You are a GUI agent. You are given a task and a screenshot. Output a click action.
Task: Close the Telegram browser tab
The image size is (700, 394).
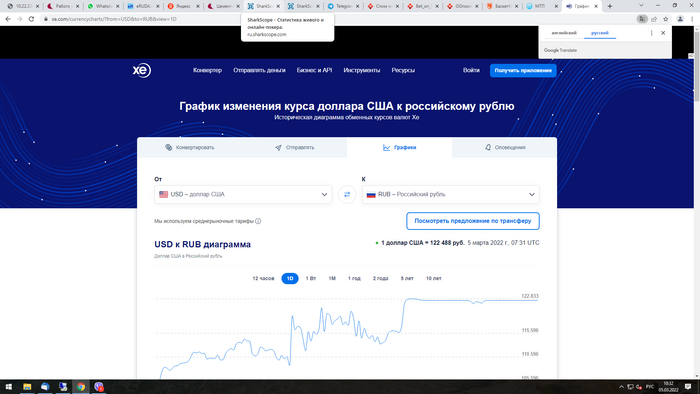point(357,6)
